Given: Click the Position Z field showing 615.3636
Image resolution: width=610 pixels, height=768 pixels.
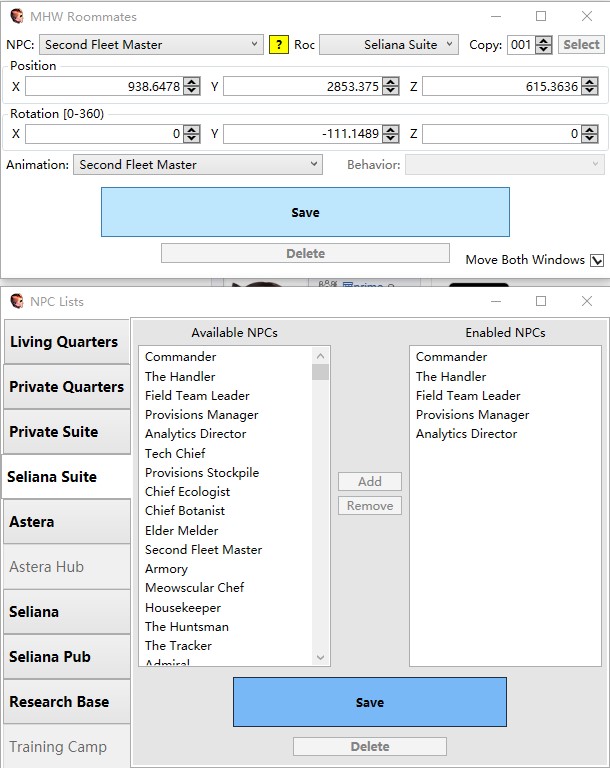Looking at the screenshot, I should [x=502, y=87].
